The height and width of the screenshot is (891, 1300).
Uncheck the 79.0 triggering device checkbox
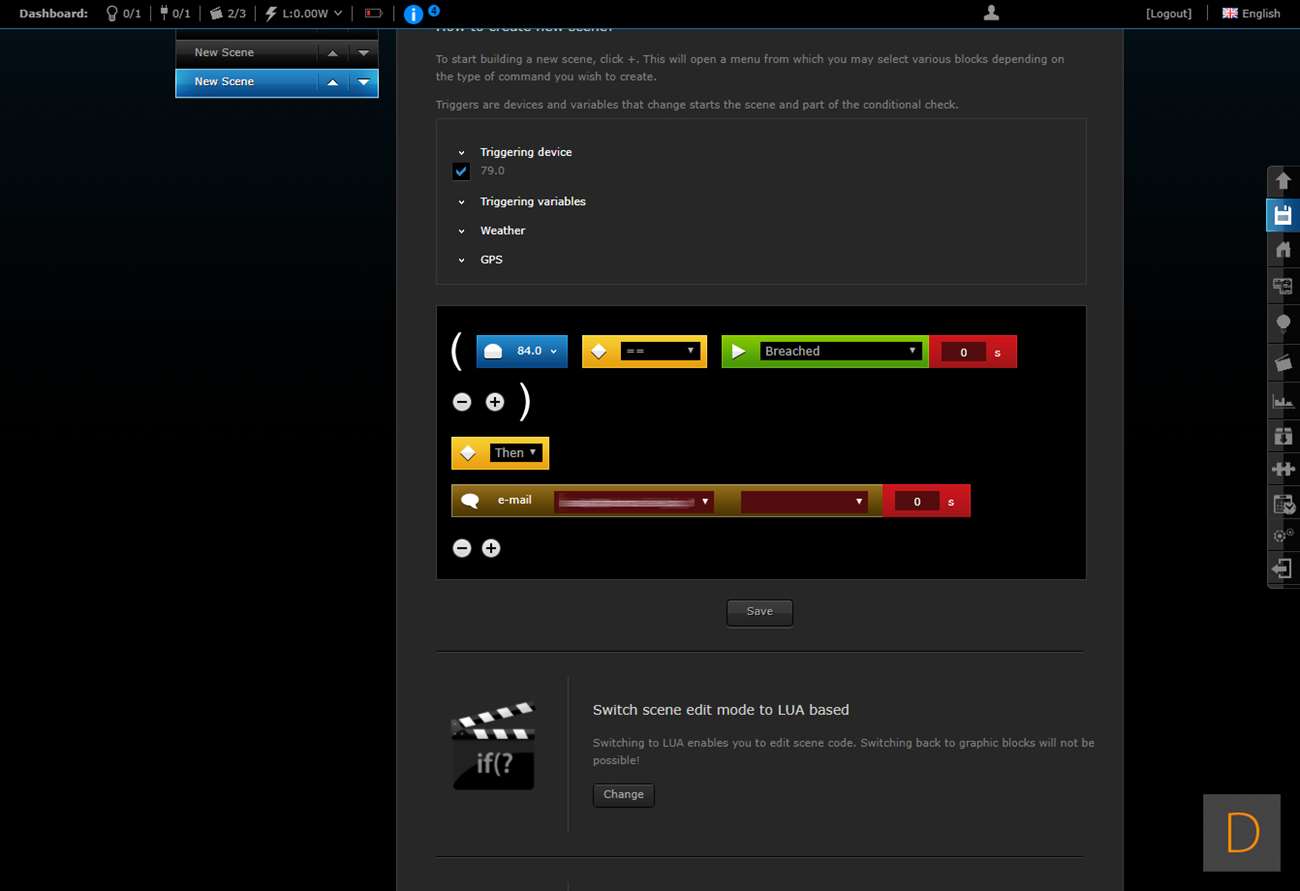coord(461,171)
